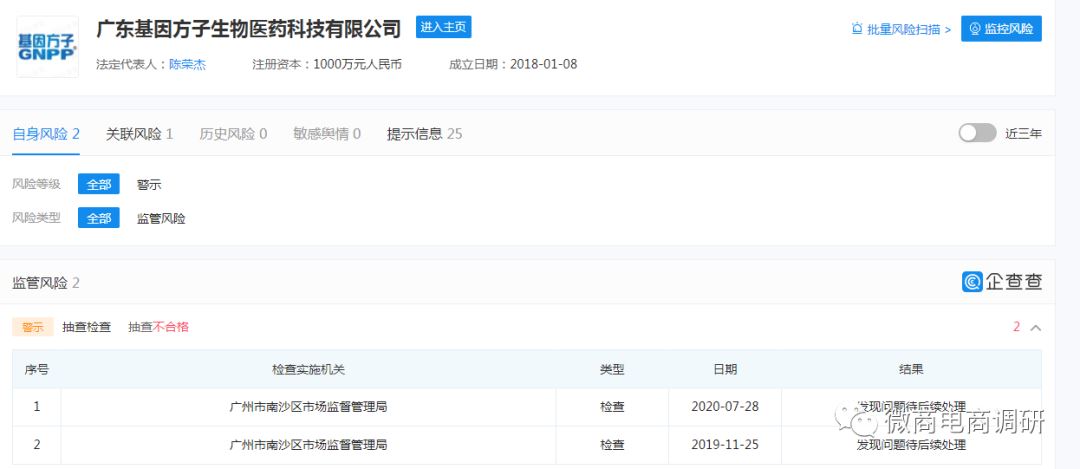
Task: Click the 结果 column header
Action: click(911, 370)
